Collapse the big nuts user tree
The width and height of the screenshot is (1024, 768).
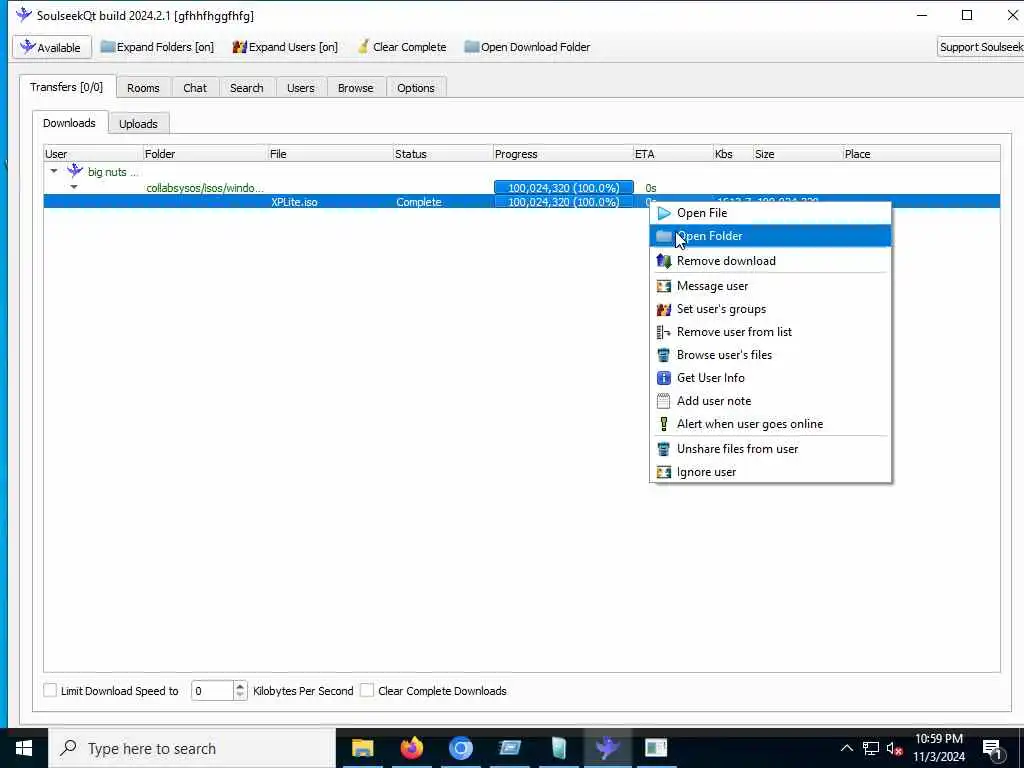[x=54, y=171]
